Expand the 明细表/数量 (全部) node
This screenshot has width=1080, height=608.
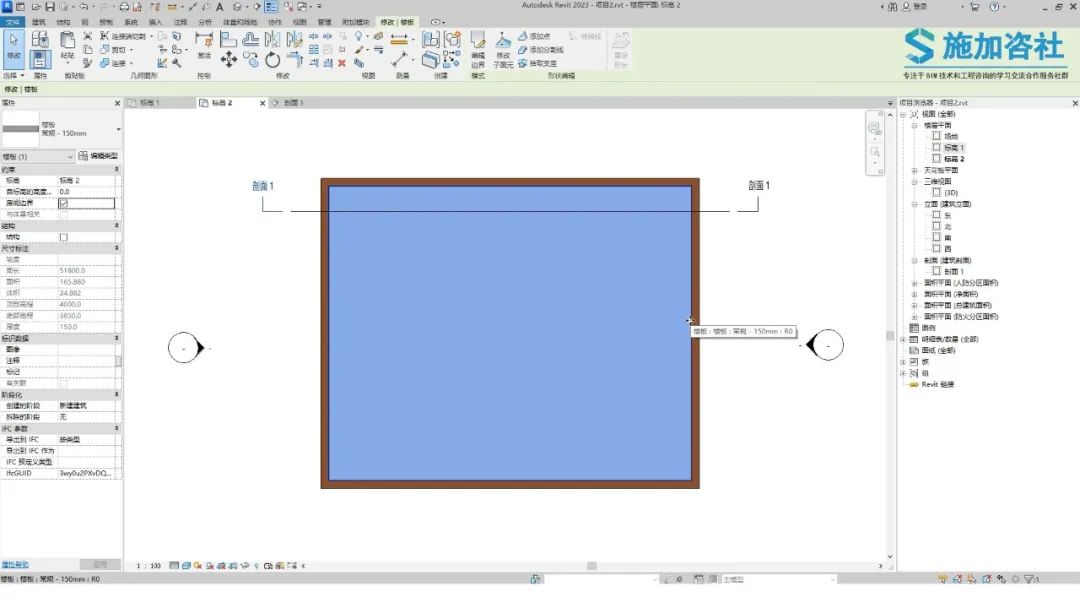(x=904, y=339)
